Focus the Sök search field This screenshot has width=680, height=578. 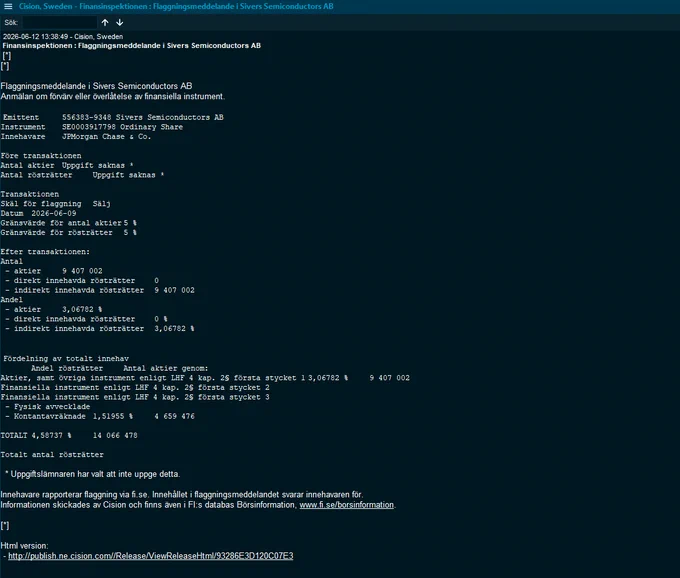click(x=60, y=23)
